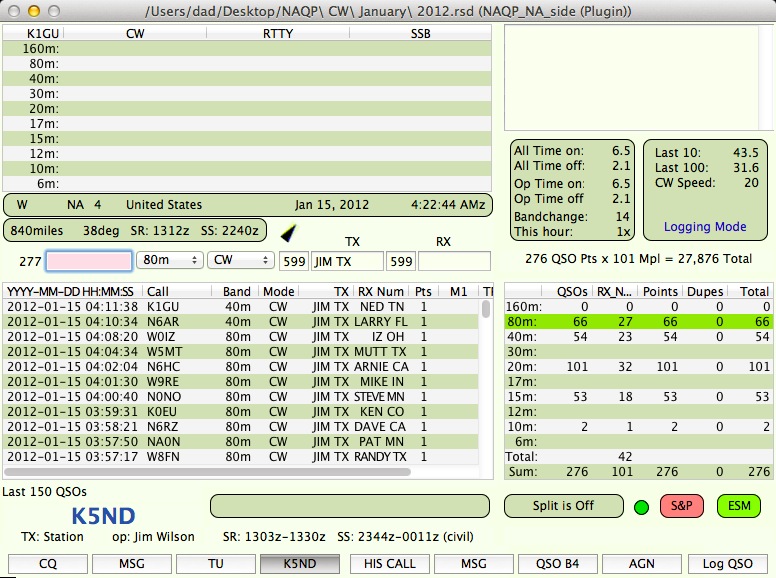
Task: Select the N6AR log entry row
Action: pyautogui.click(x=241, y=322)
